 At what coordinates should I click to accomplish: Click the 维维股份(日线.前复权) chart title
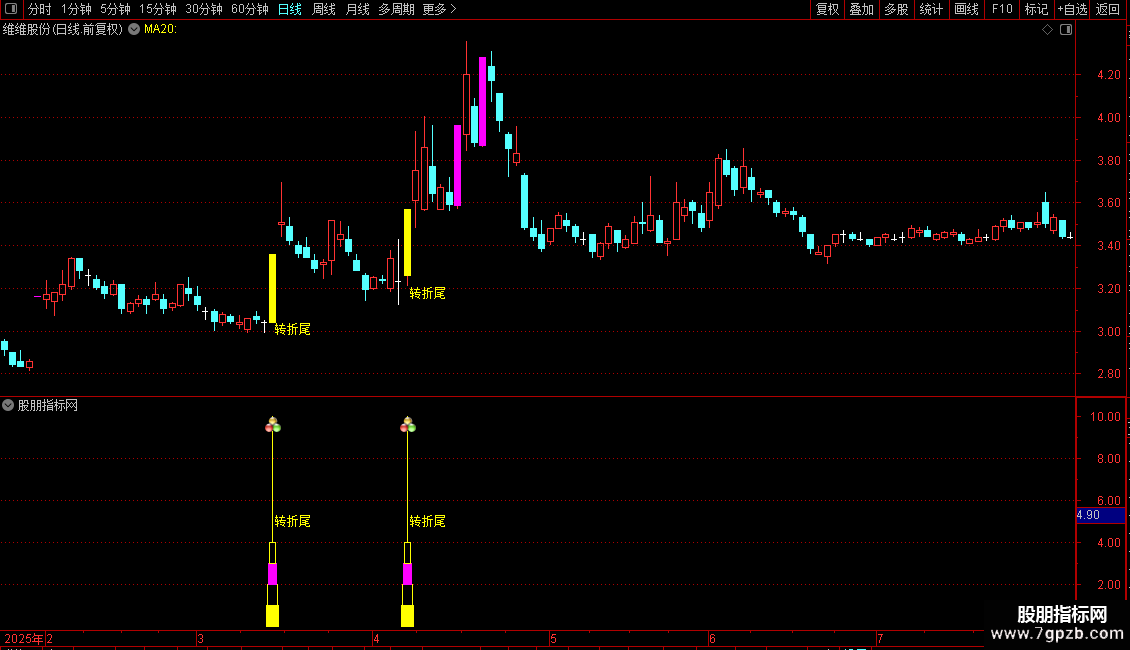tap(63, 30)
